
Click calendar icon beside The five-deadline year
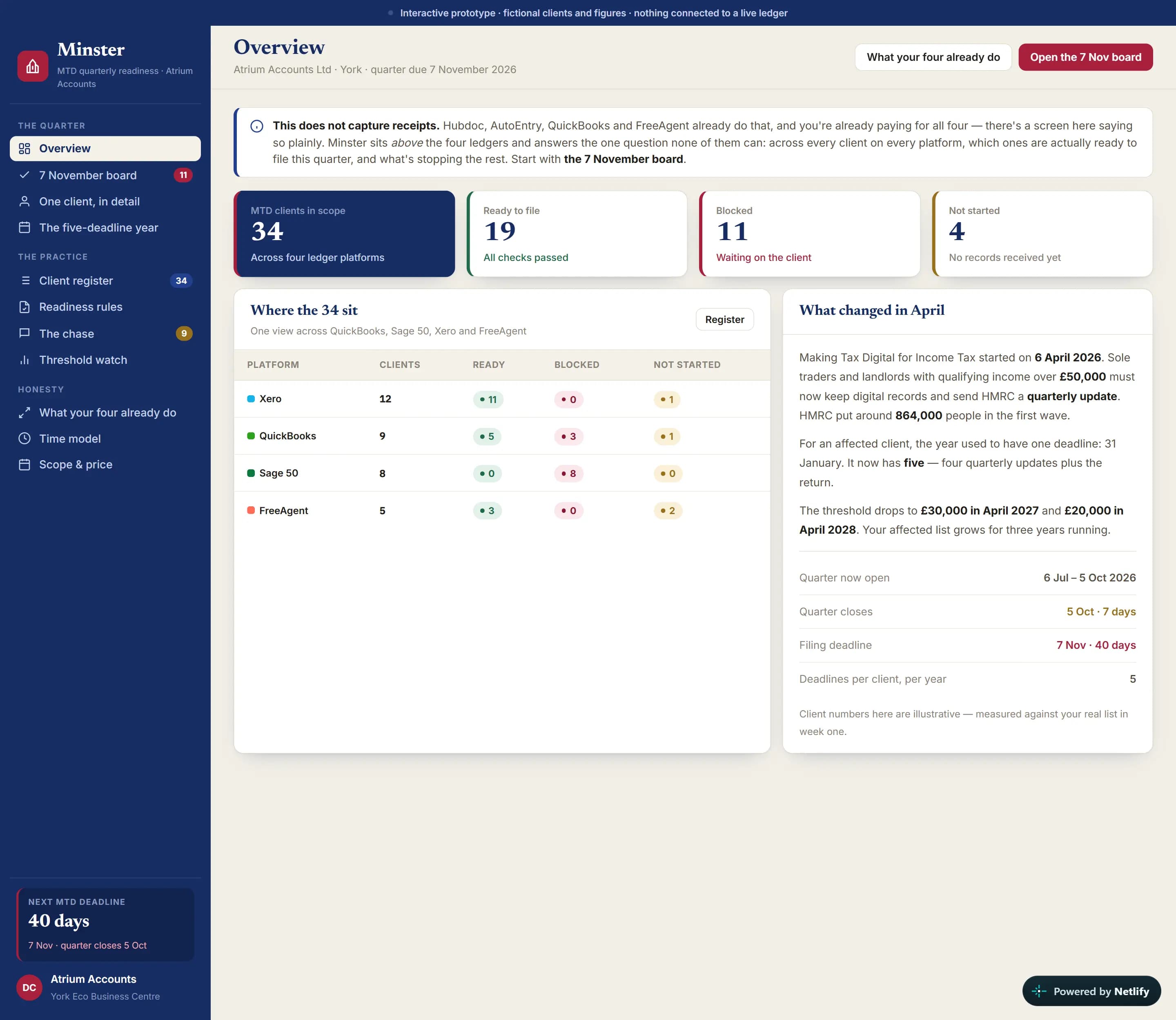pyautogui.click(x=24, y=228)
